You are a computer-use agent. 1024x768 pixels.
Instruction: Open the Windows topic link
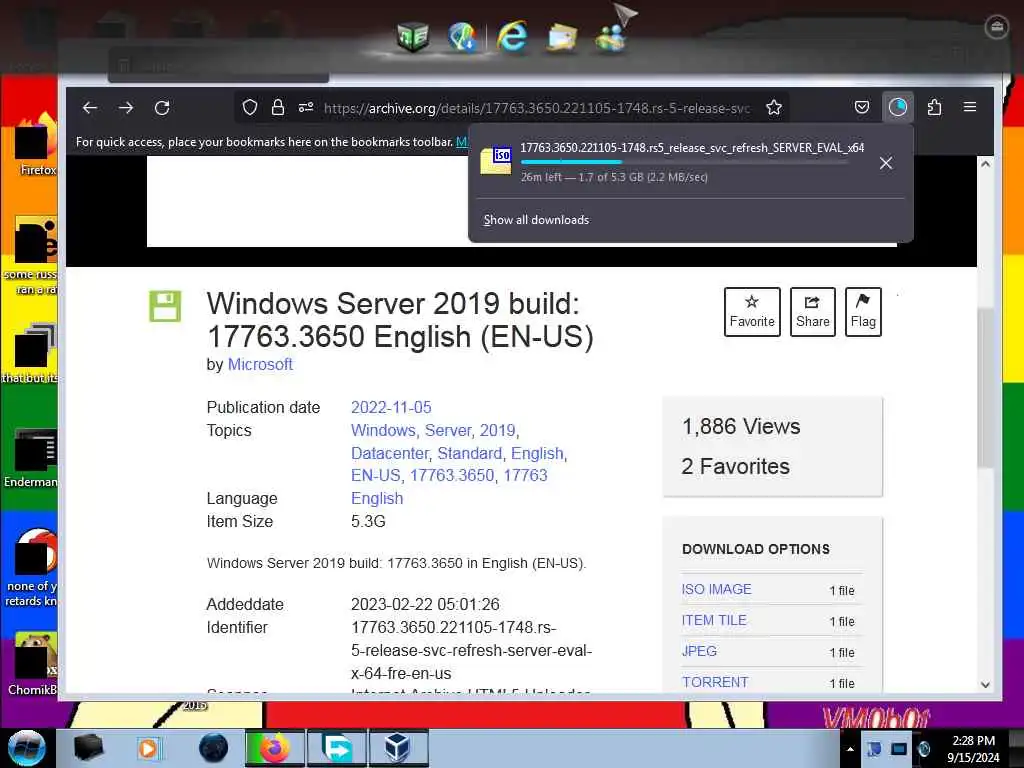pyautogui.click(x=383, y=430)
